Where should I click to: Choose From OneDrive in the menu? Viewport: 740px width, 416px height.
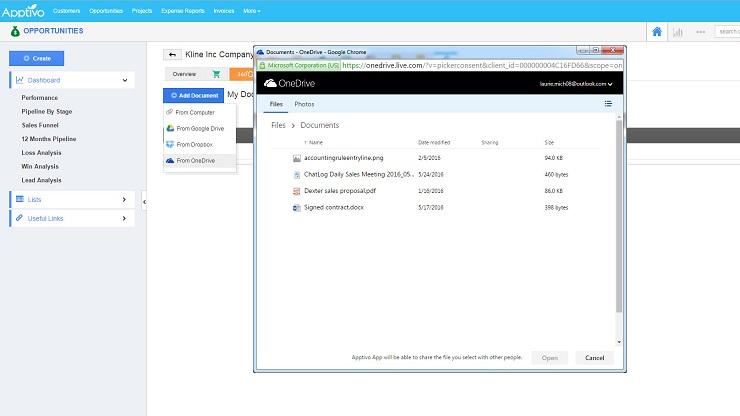click(200, 161)
